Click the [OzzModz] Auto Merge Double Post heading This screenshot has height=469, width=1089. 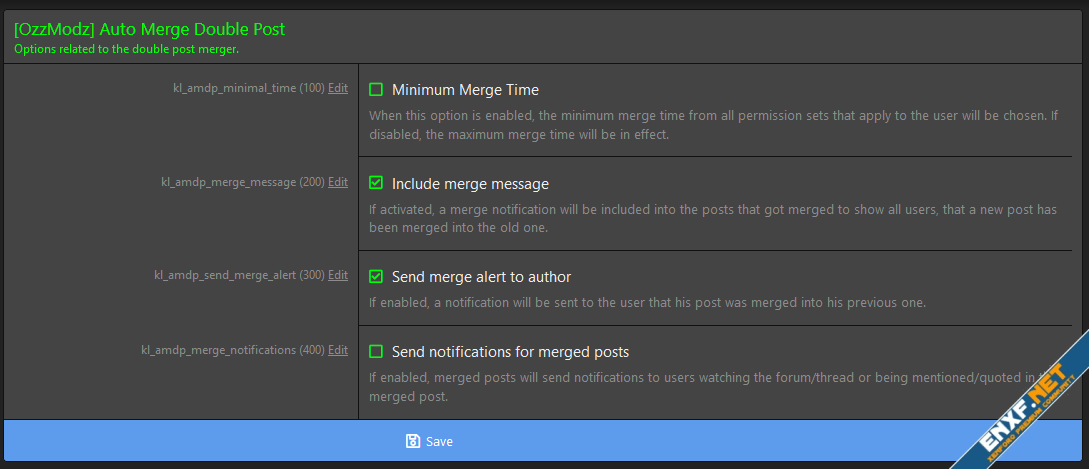coord(149,29)
